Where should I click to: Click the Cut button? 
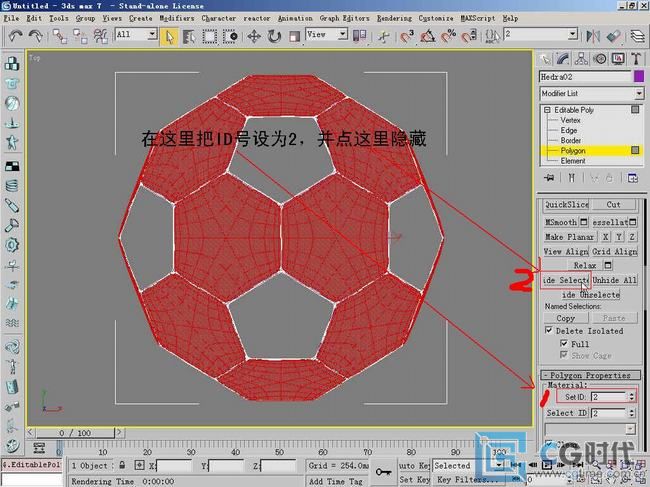coord(614,204)
